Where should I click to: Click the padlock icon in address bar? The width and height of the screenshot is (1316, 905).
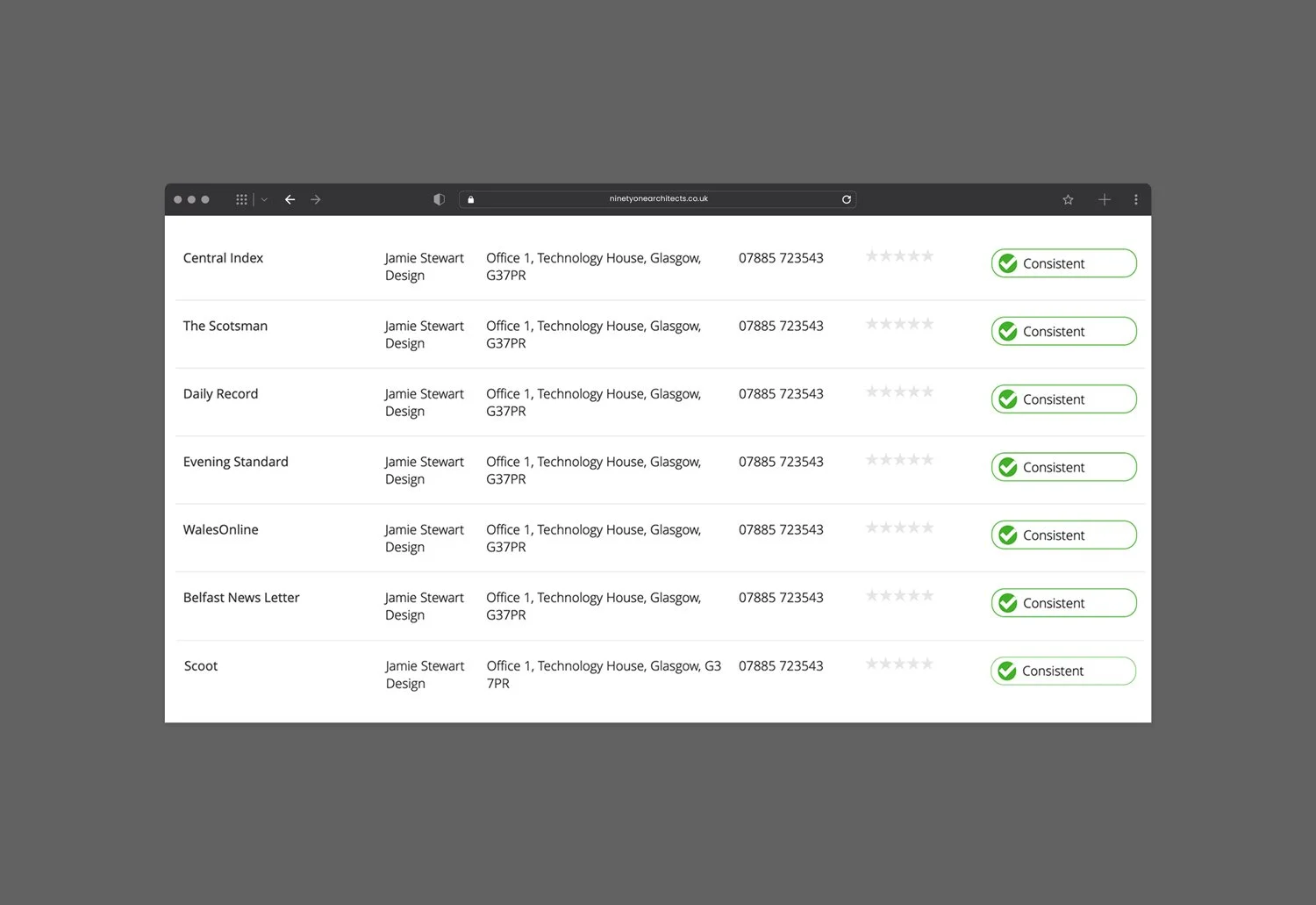[x=470, y=199]
